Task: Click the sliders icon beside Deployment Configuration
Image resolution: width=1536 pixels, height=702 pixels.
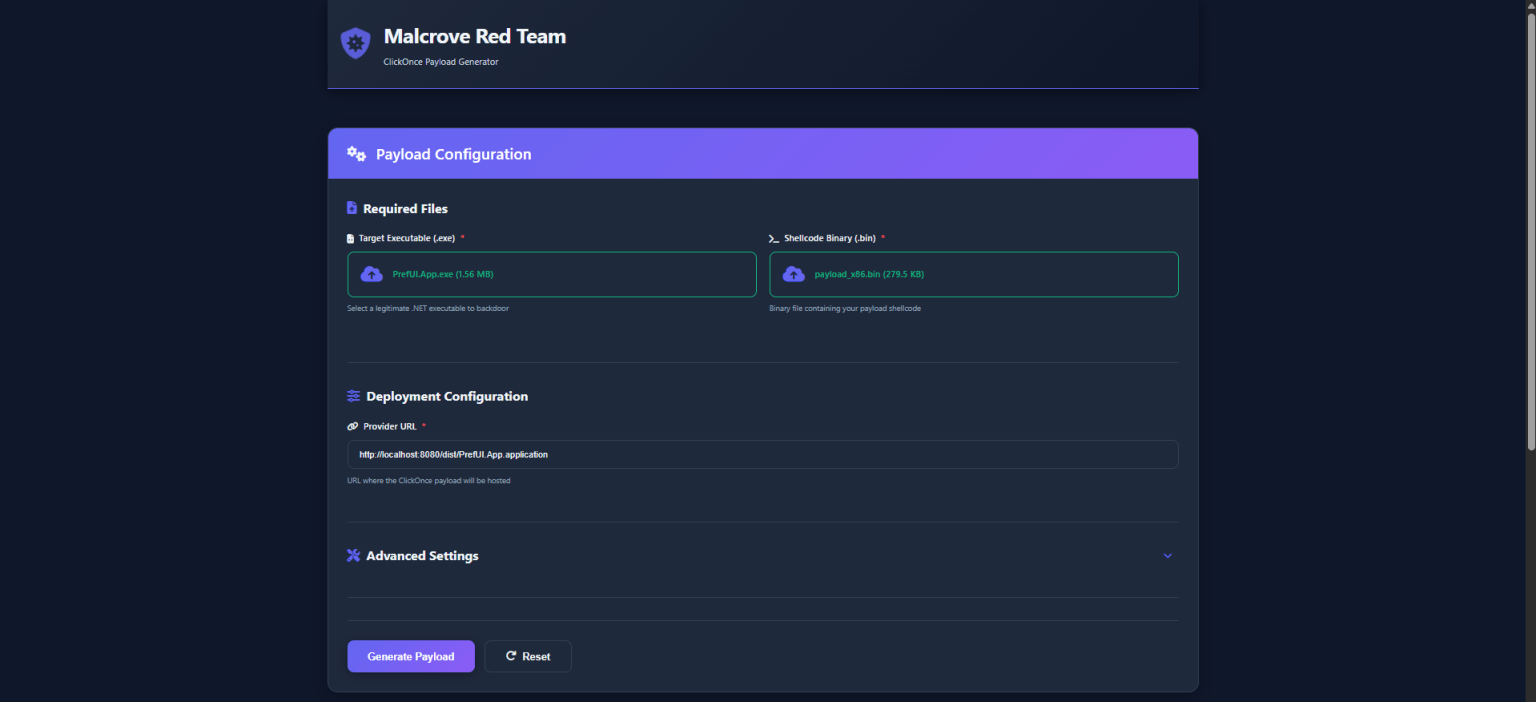Action: [x=353, y=396]
